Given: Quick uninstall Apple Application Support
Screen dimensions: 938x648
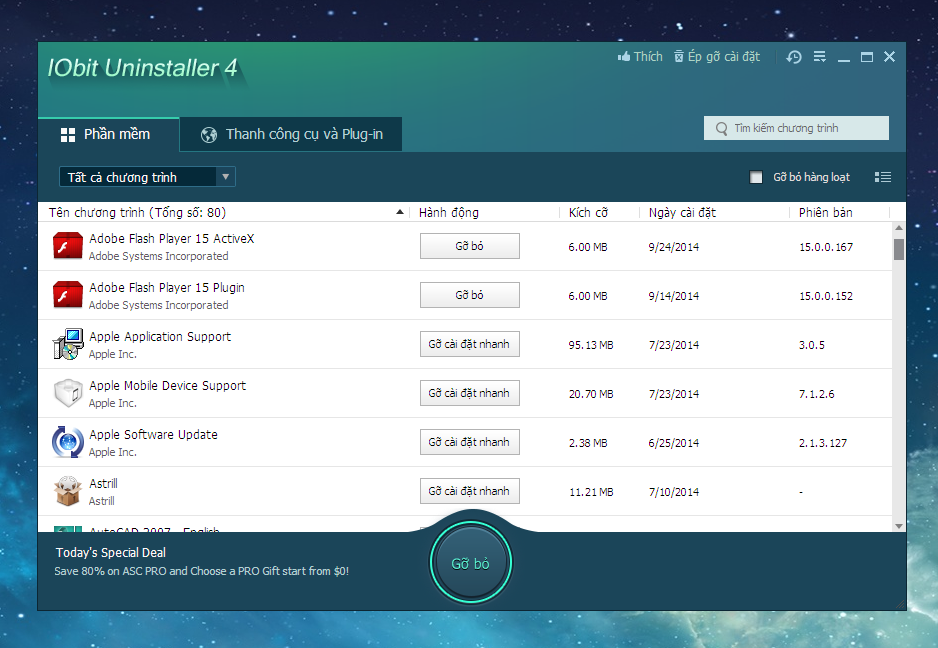Looking at the screenshot, I should (x=470, y=344).
